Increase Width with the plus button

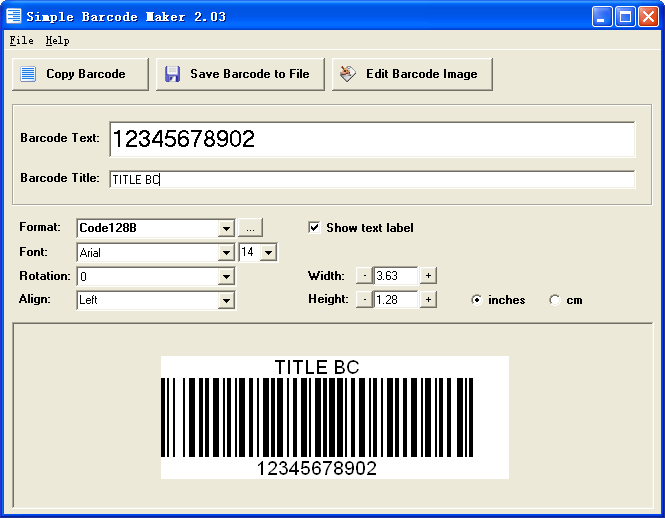click(428, 276)
